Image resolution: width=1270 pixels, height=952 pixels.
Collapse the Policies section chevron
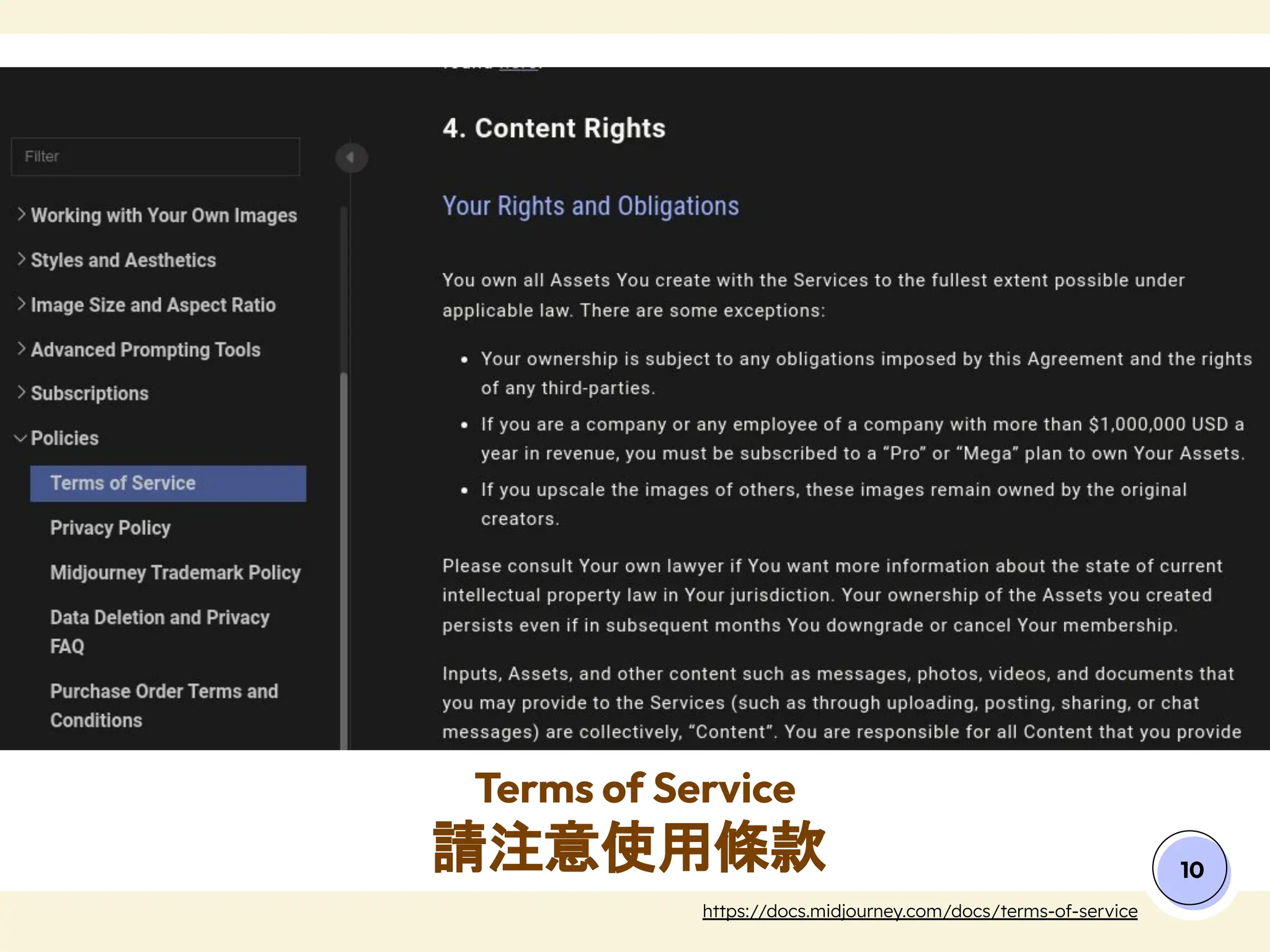(20, 438)
